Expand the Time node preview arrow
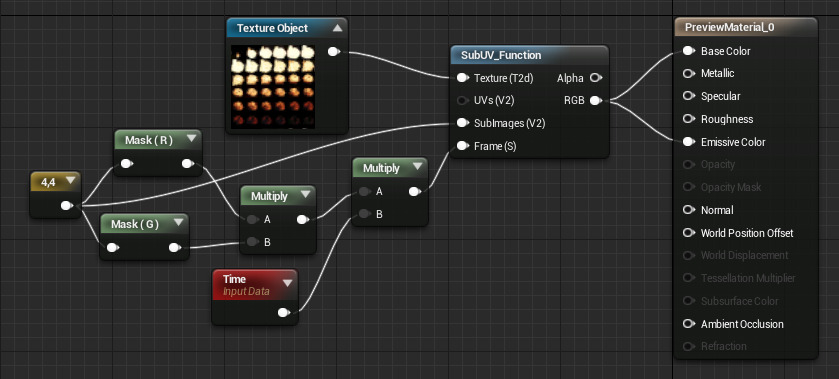The width and height of the screenshot is (839, 379). 287,283
